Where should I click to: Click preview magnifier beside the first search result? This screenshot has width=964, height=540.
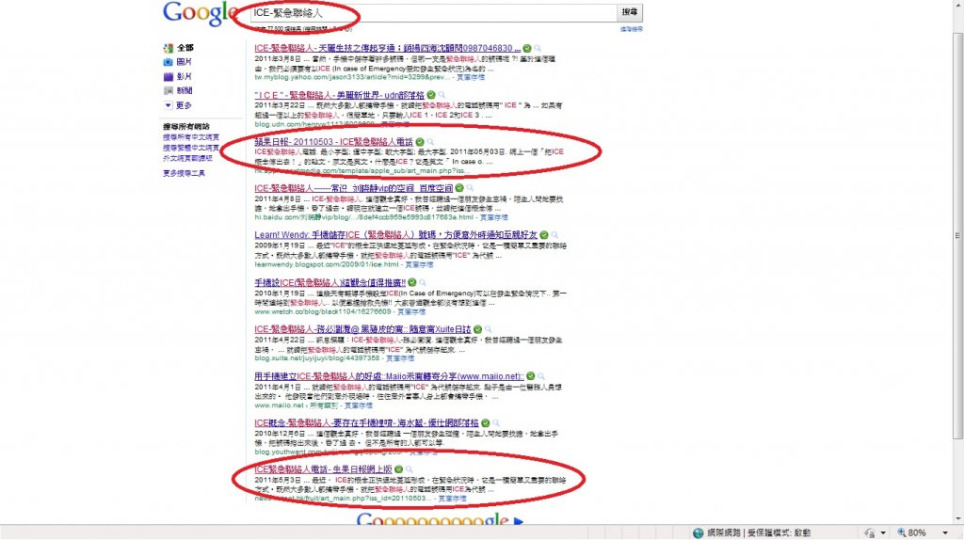538,48
